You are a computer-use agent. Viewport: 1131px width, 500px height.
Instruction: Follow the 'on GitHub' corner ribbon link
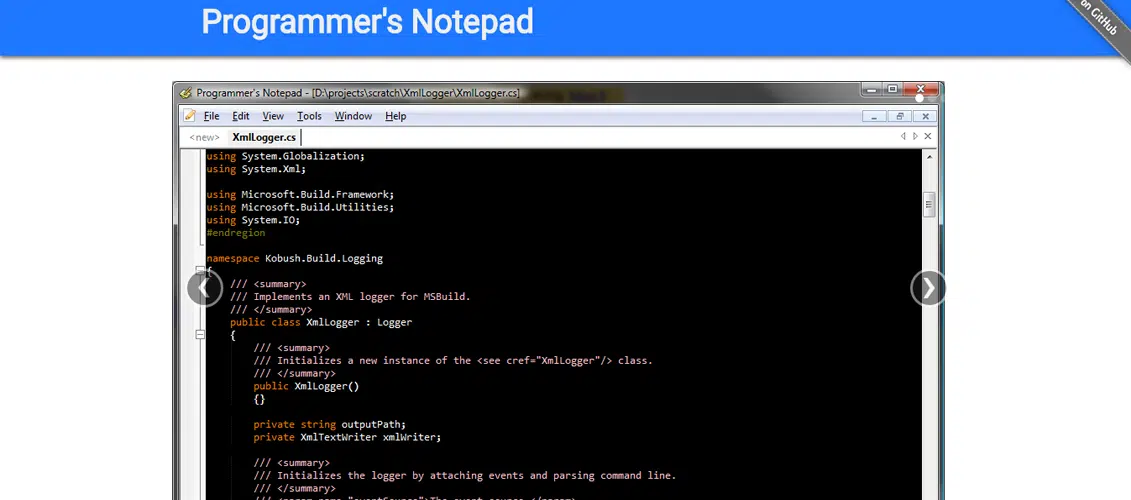(x=1098, y=20)
